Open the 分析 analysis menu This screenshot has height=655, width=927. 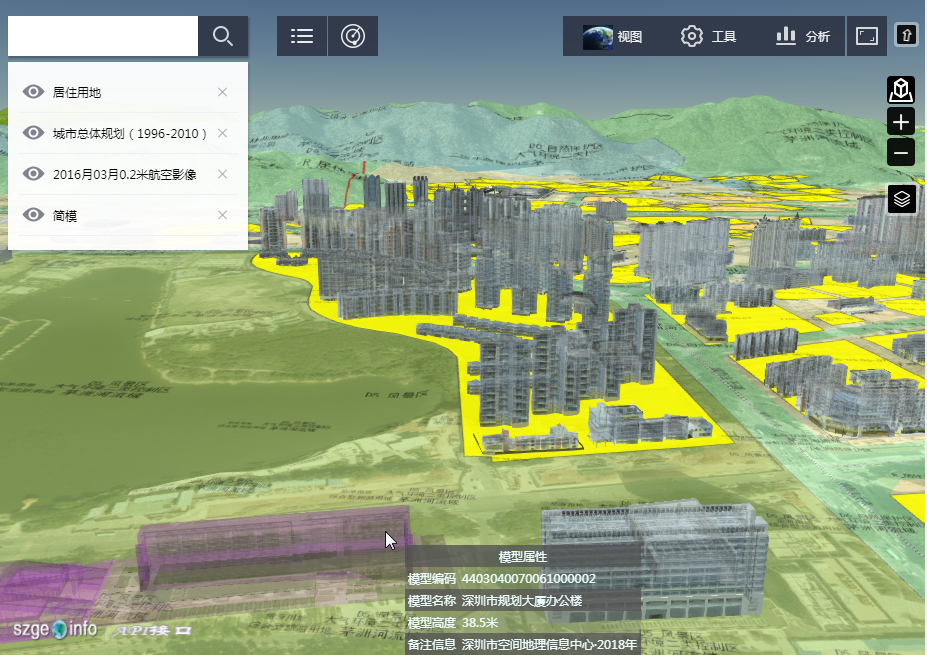(803, 37)
